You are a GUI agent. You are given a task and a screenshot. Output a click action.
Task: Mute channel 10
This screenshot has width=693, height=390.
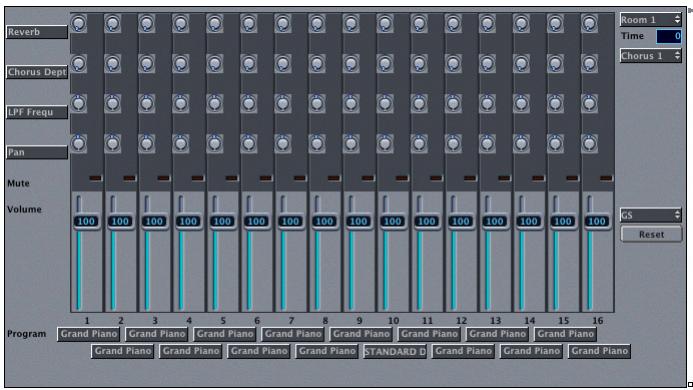[402, 178]
